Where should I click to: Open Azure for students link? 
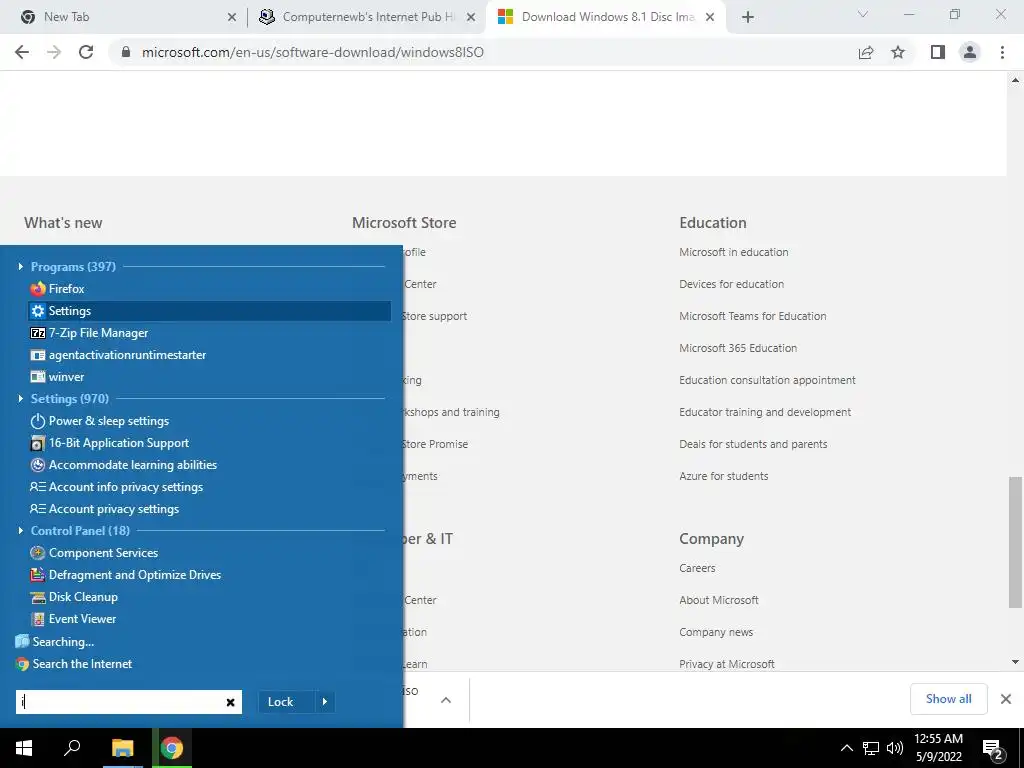pyautogui.click(x=724, y=476)
